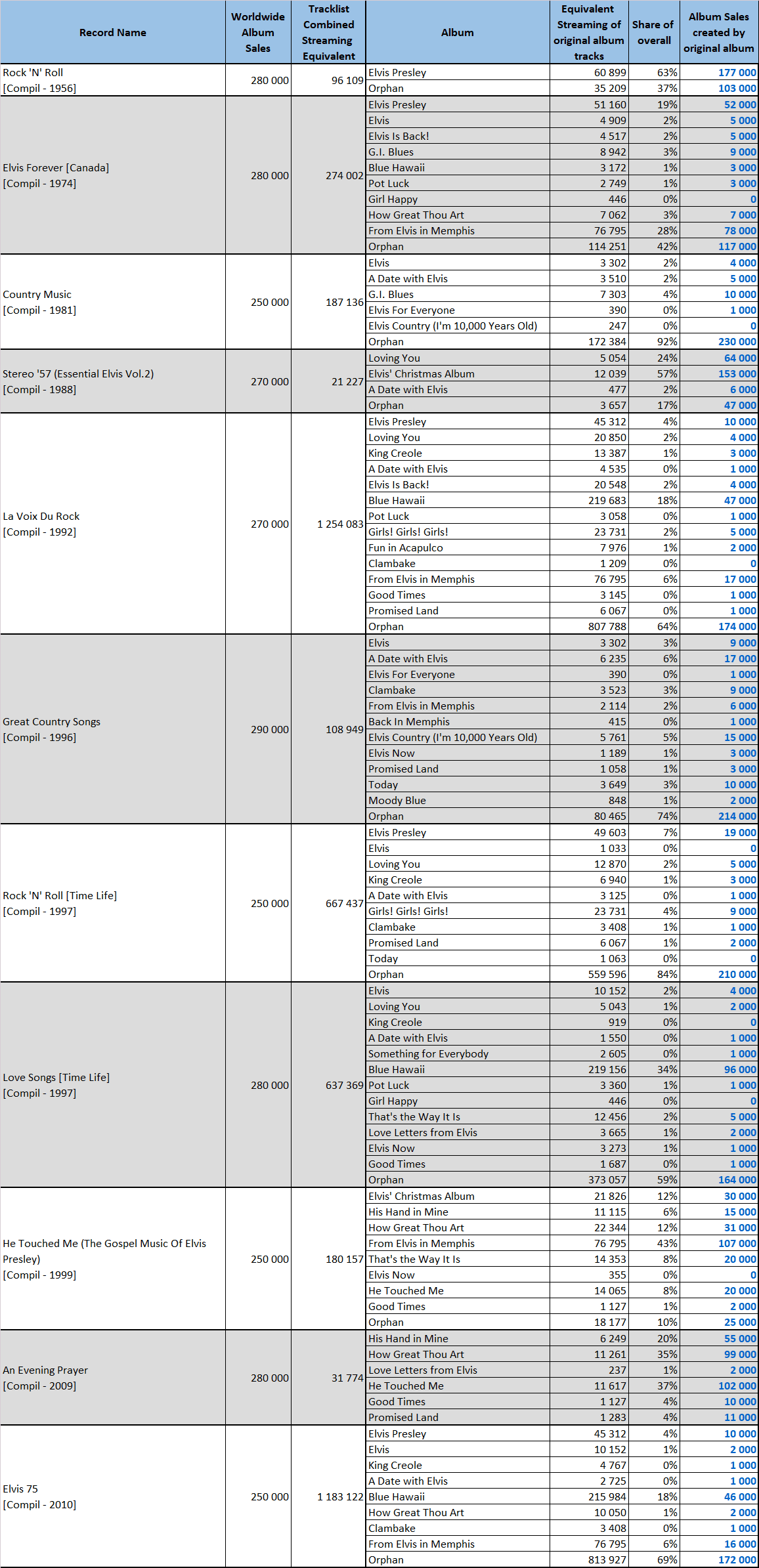Click streaming equivalent value '96 109'
The height and width of the screenshot is (1568, 759).
point(347,80)
